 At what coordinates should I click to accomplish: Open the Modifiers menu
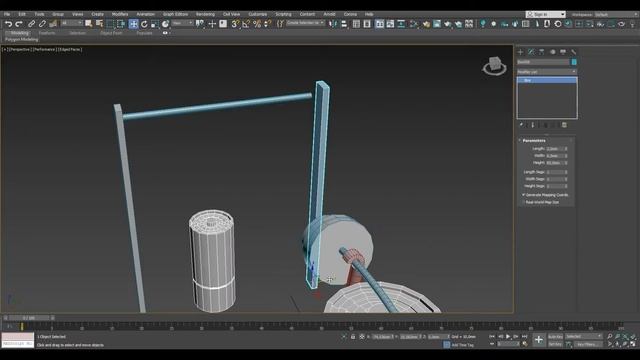120,14
